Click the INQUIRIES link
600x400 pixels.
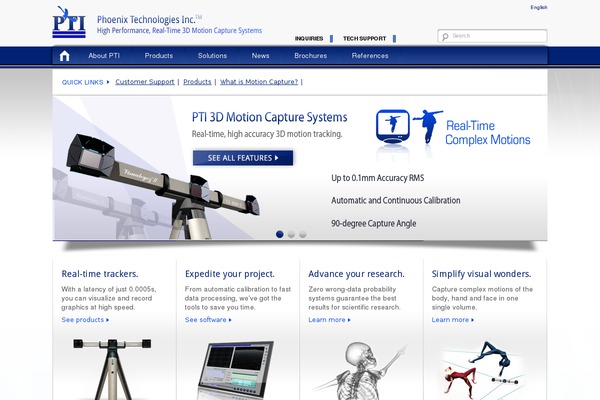[x=309, y=39]
